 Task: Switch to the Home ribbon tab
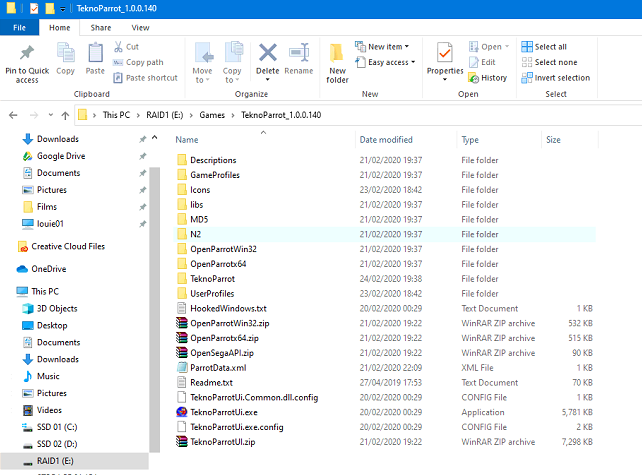click(x=60, y=27)
